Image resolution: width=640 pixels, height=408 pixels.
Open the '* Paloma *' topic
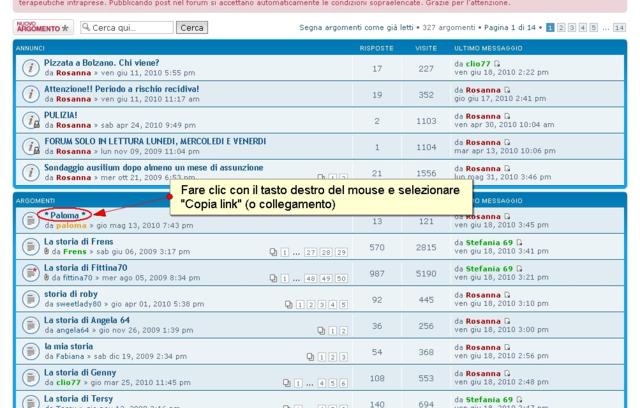[x=62, y=215]
